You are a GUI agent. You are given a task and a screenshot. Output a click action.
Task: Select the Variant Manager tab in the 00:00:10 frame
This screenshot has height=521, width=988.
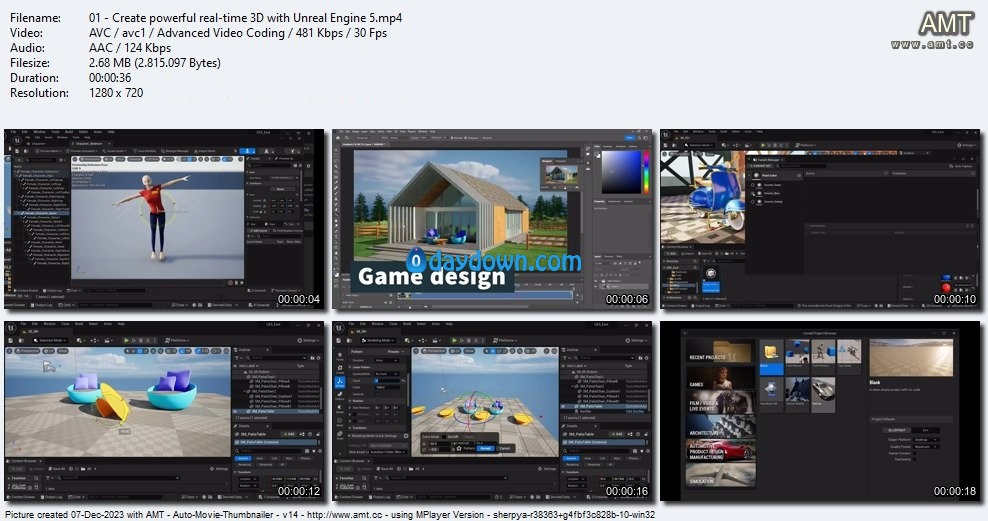click(768, 160)
